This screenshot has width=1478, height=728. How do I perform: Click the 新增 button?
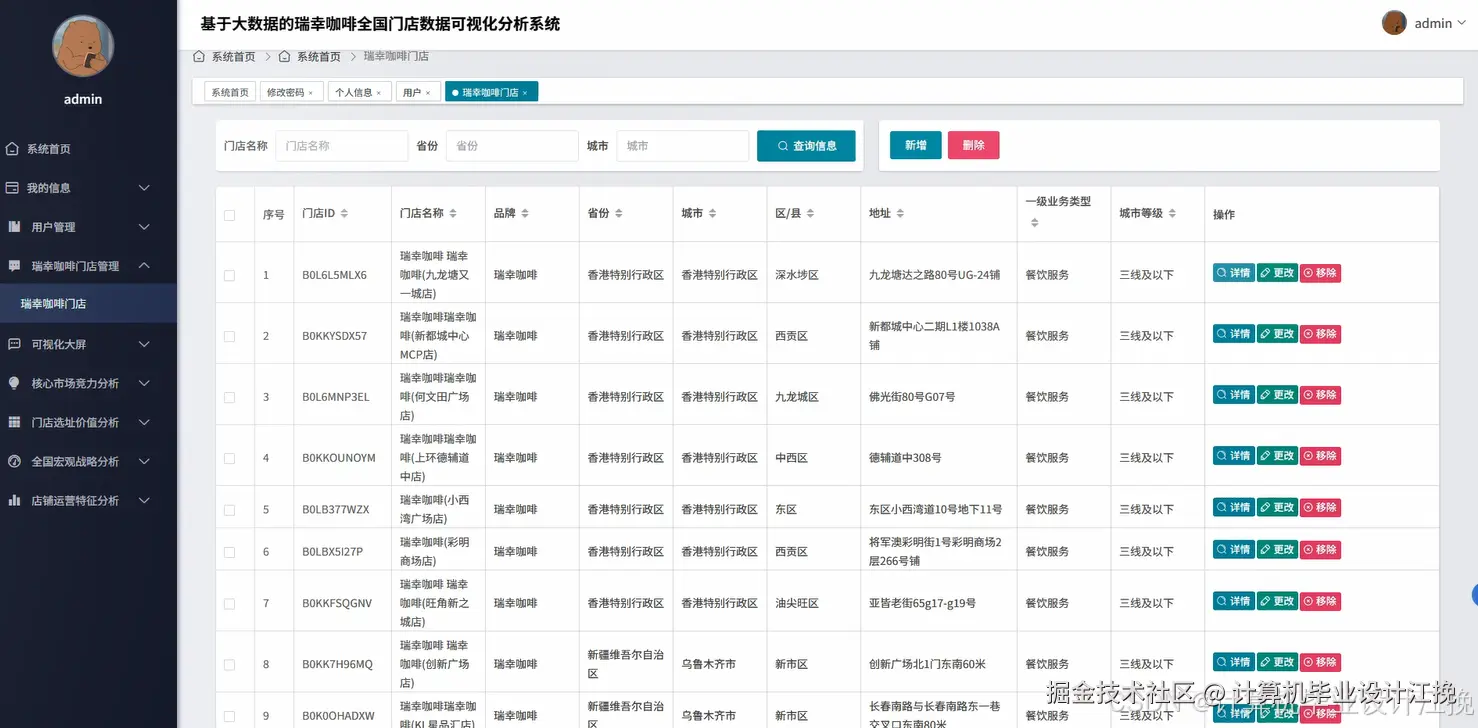916,145
